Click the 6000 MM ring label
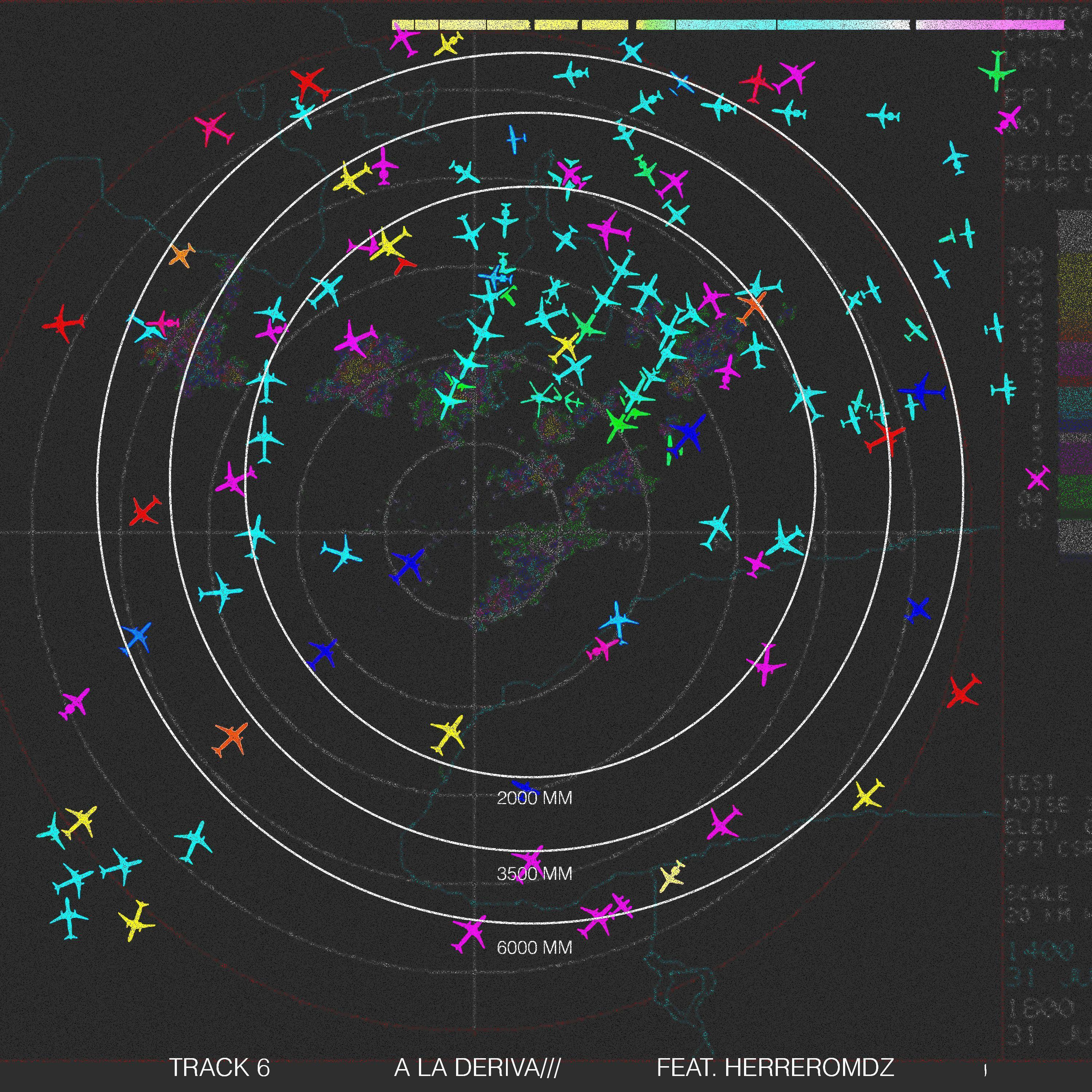 click(534, 947)
